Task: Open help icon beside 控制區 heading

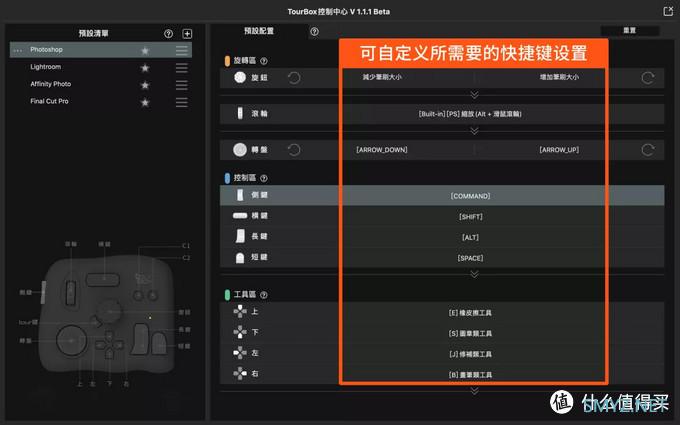Action: tap(264, 178)
